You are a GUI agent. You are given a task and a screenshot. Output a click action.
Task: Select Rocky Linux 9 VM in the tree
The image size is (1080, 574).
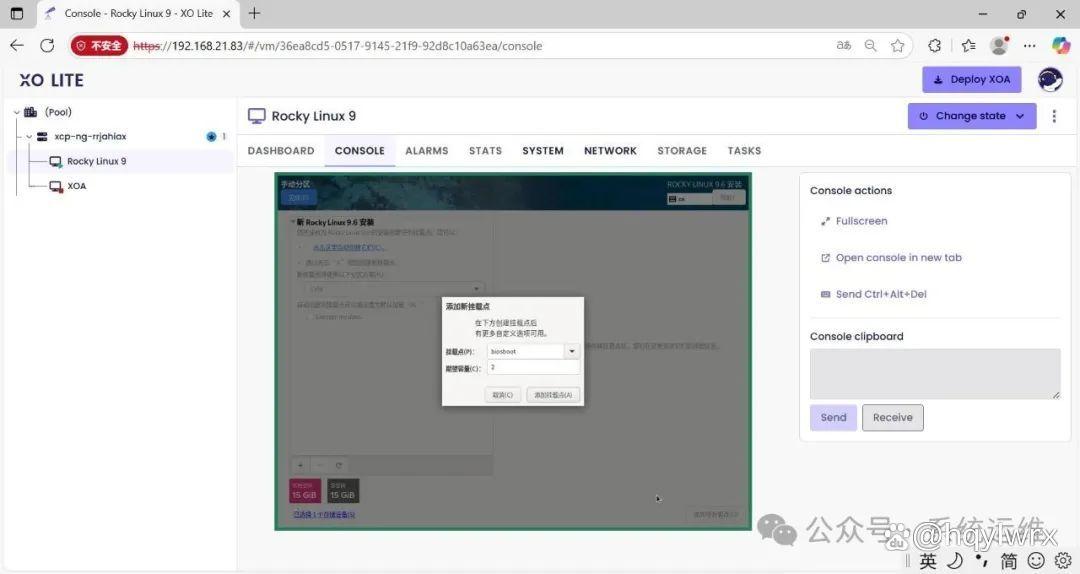(96, 161)
